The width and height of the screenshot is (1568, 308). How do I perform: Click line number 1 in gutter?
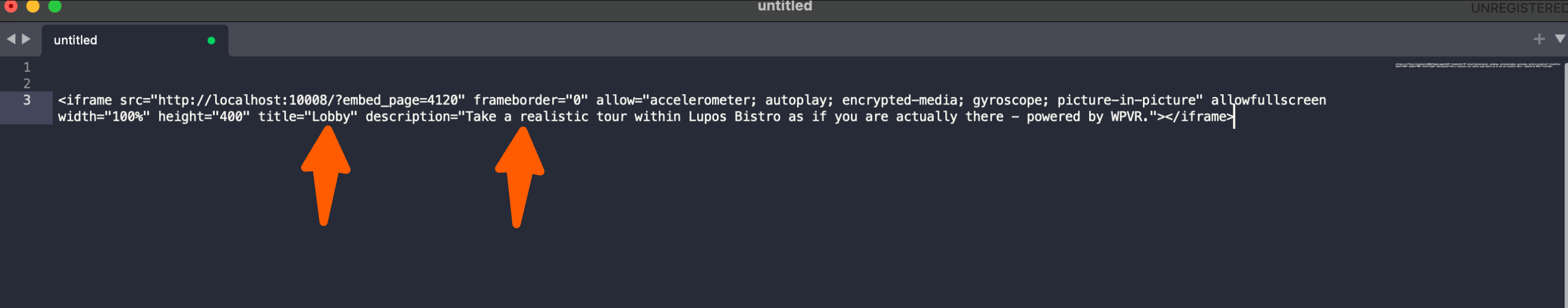click(x=27, y=67)
